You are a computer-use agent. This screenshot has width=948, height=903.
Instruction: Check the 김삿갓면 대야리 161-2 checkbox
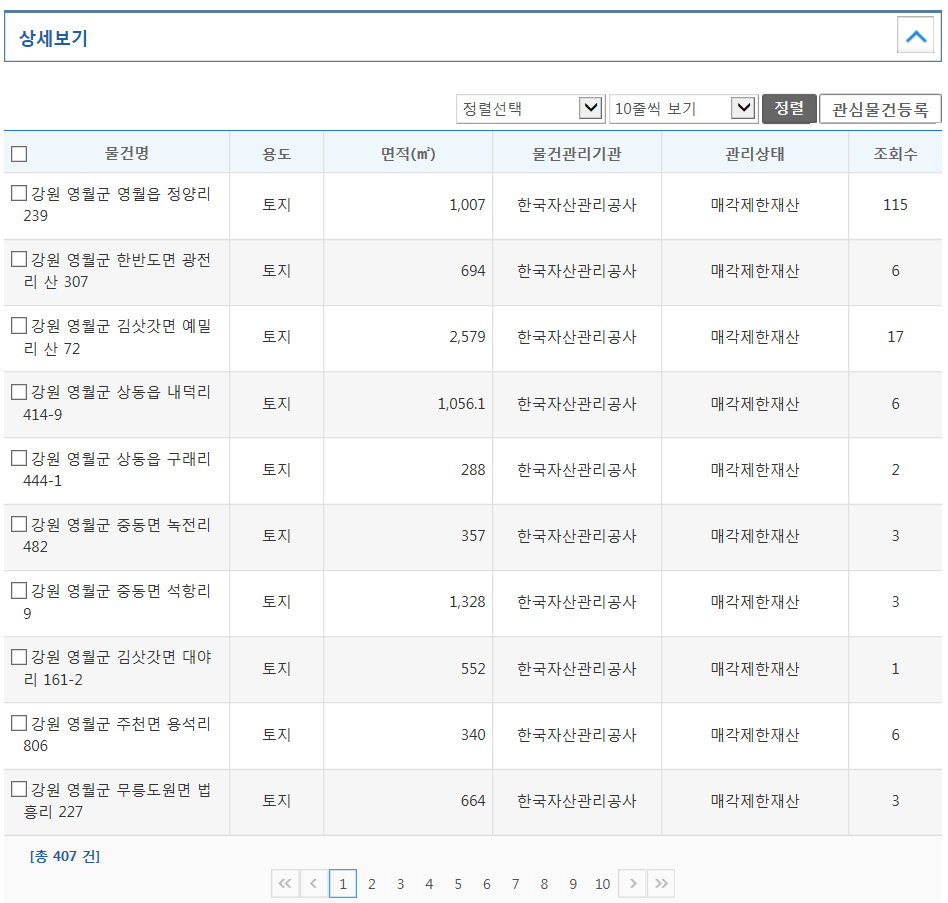point(19,656)
